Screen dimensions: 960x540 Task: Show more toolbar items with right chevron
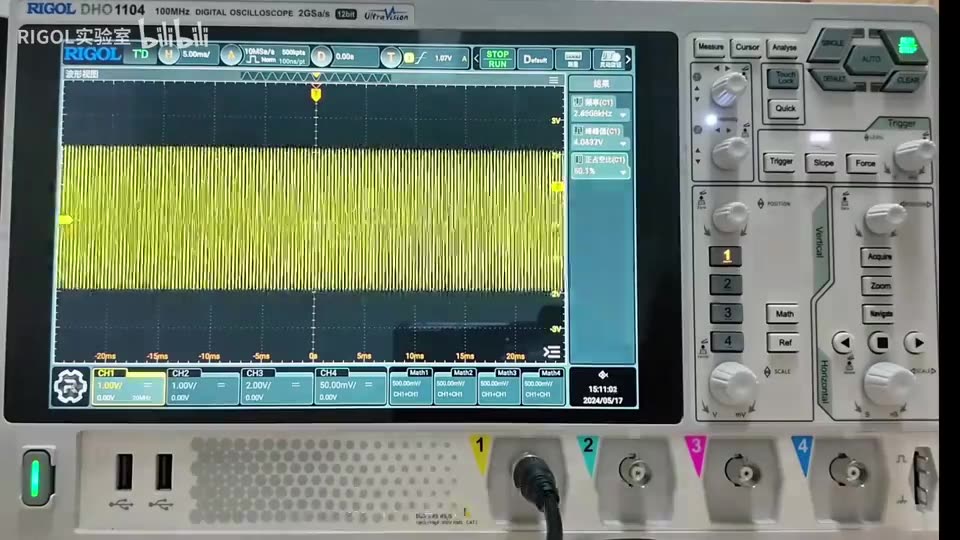[628, 59]
